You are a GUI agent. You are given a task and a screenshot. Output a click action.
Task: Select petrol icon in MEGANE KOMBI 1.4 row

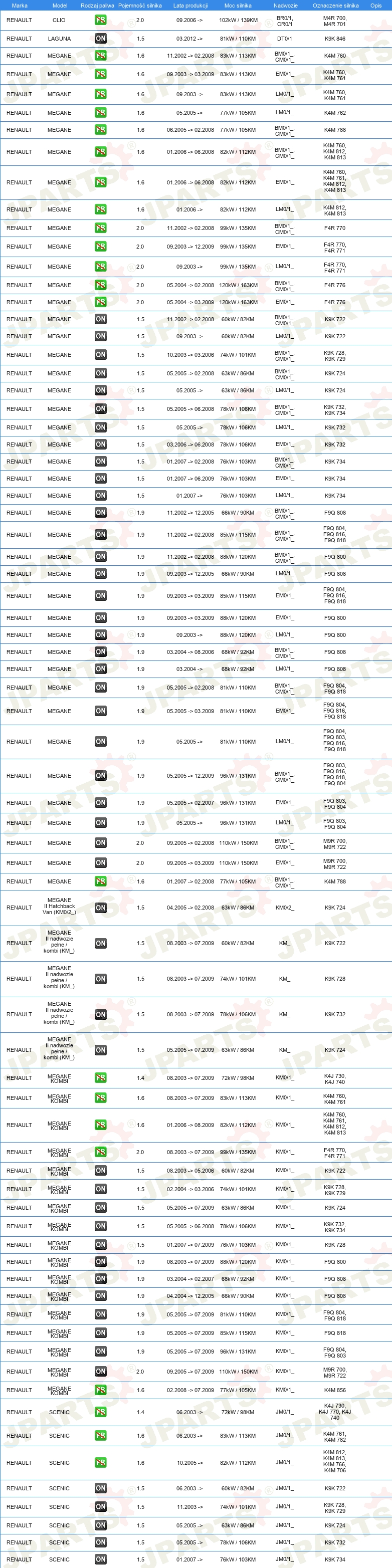coord(100,1078)
